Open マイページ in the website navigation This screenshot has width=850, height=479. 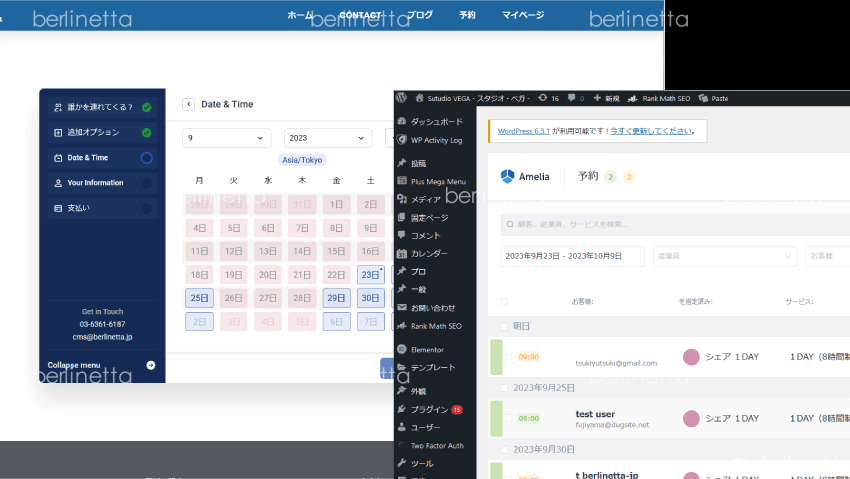523,15
